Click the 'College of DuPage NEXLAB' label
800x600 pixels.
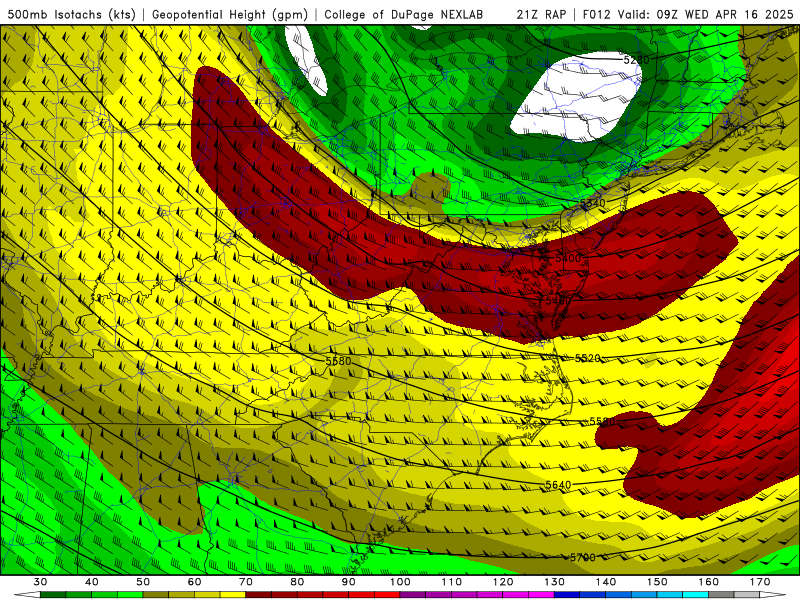403,15
